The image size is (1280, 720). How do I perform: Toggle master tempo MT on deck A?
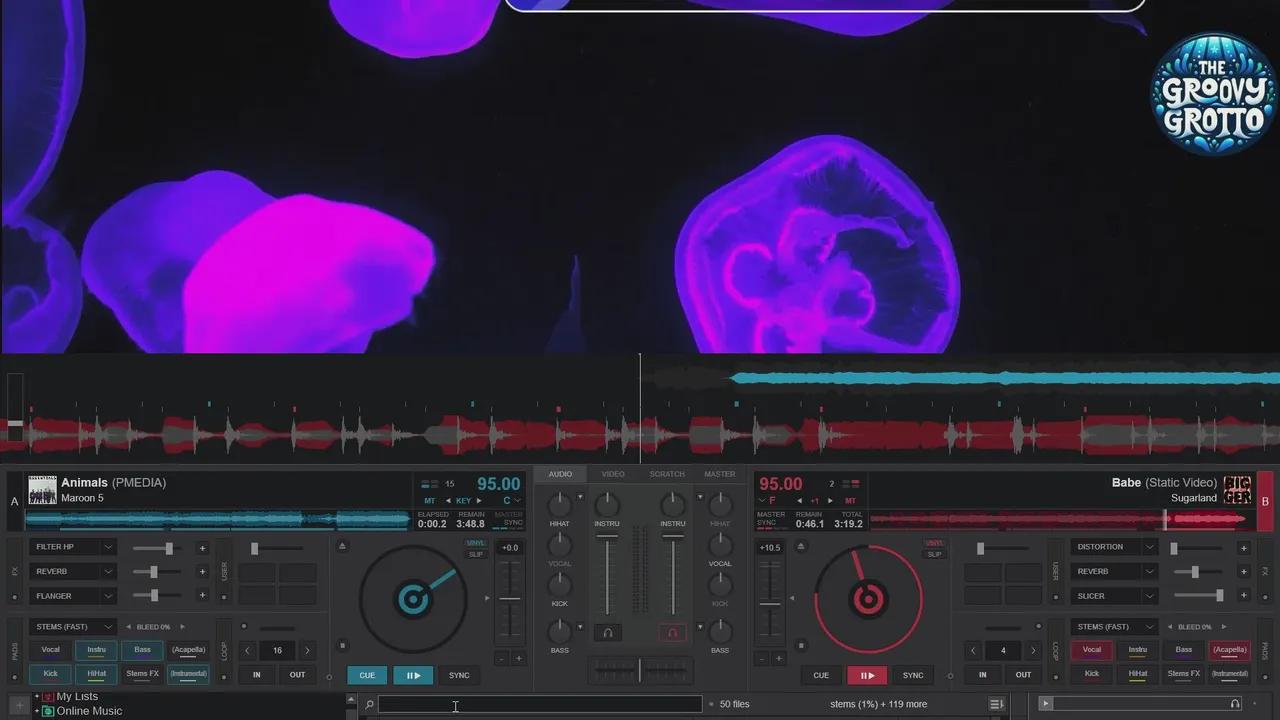click(x=429, y=500)
